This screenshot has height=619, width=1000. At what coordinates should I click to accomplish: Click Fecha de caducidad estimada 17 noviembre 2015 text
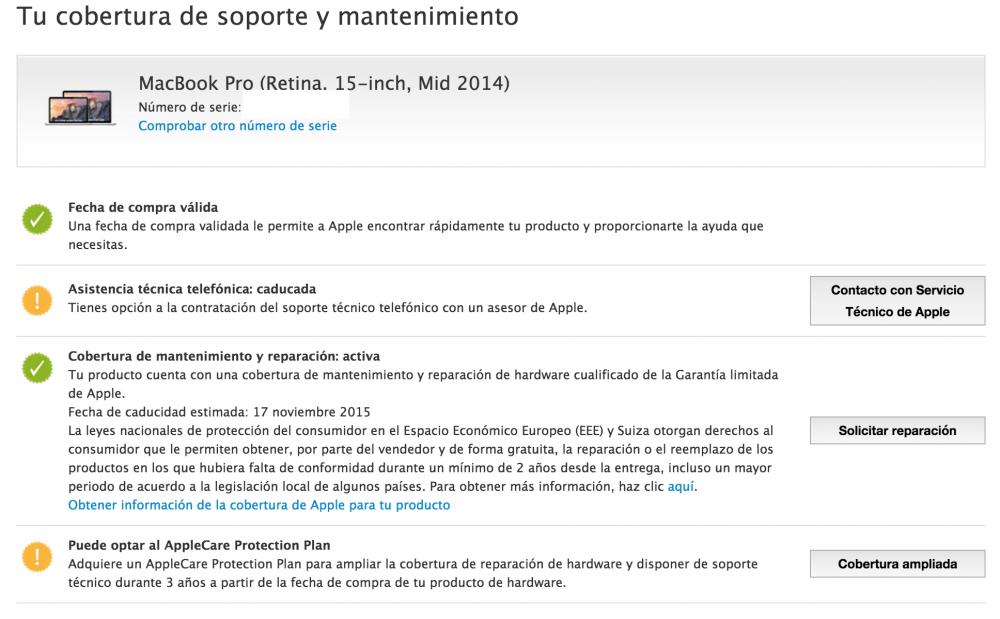[x=219, y=412]
